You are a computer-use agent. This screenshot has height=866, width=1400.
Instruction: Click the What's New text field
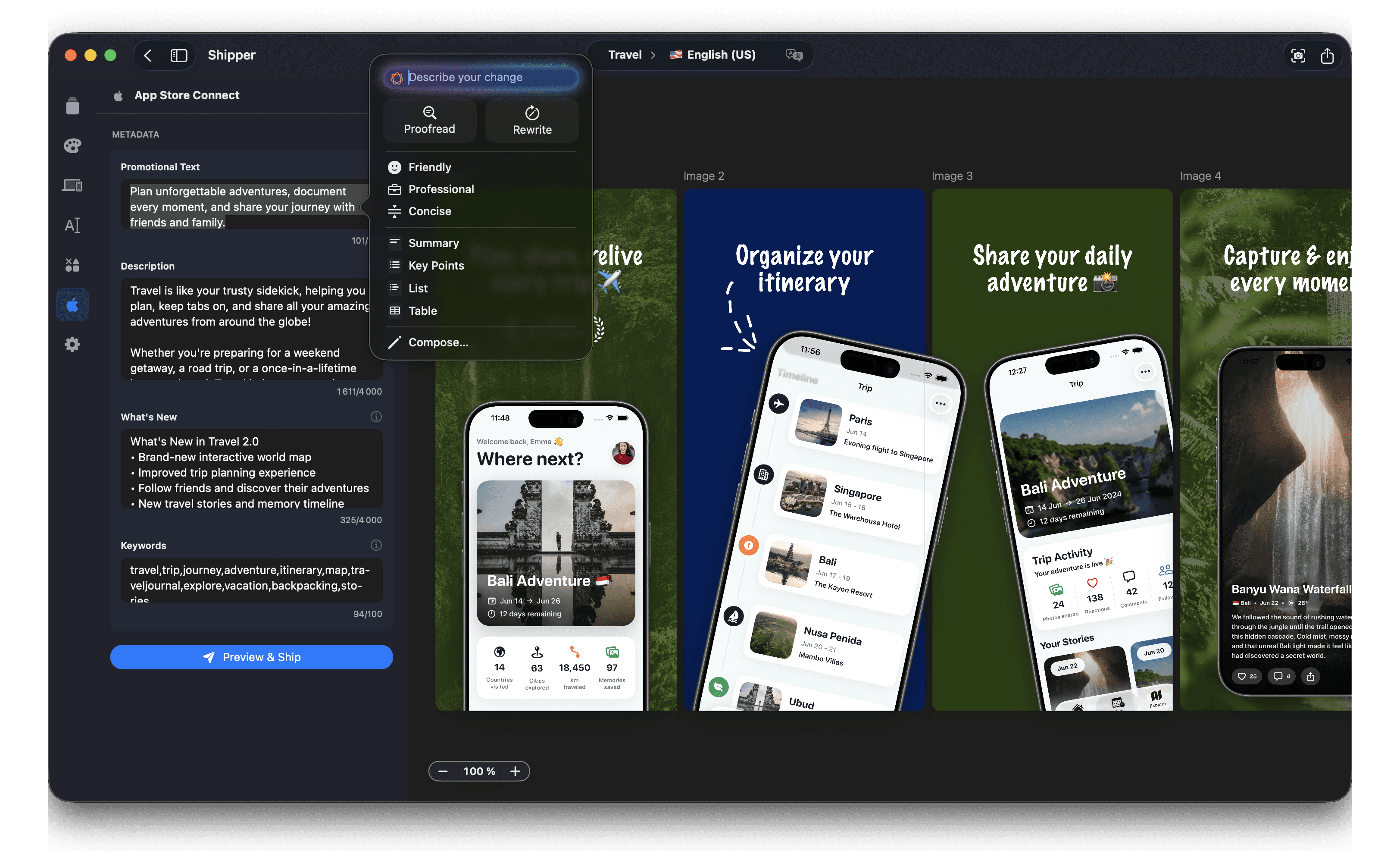[251, 470]
